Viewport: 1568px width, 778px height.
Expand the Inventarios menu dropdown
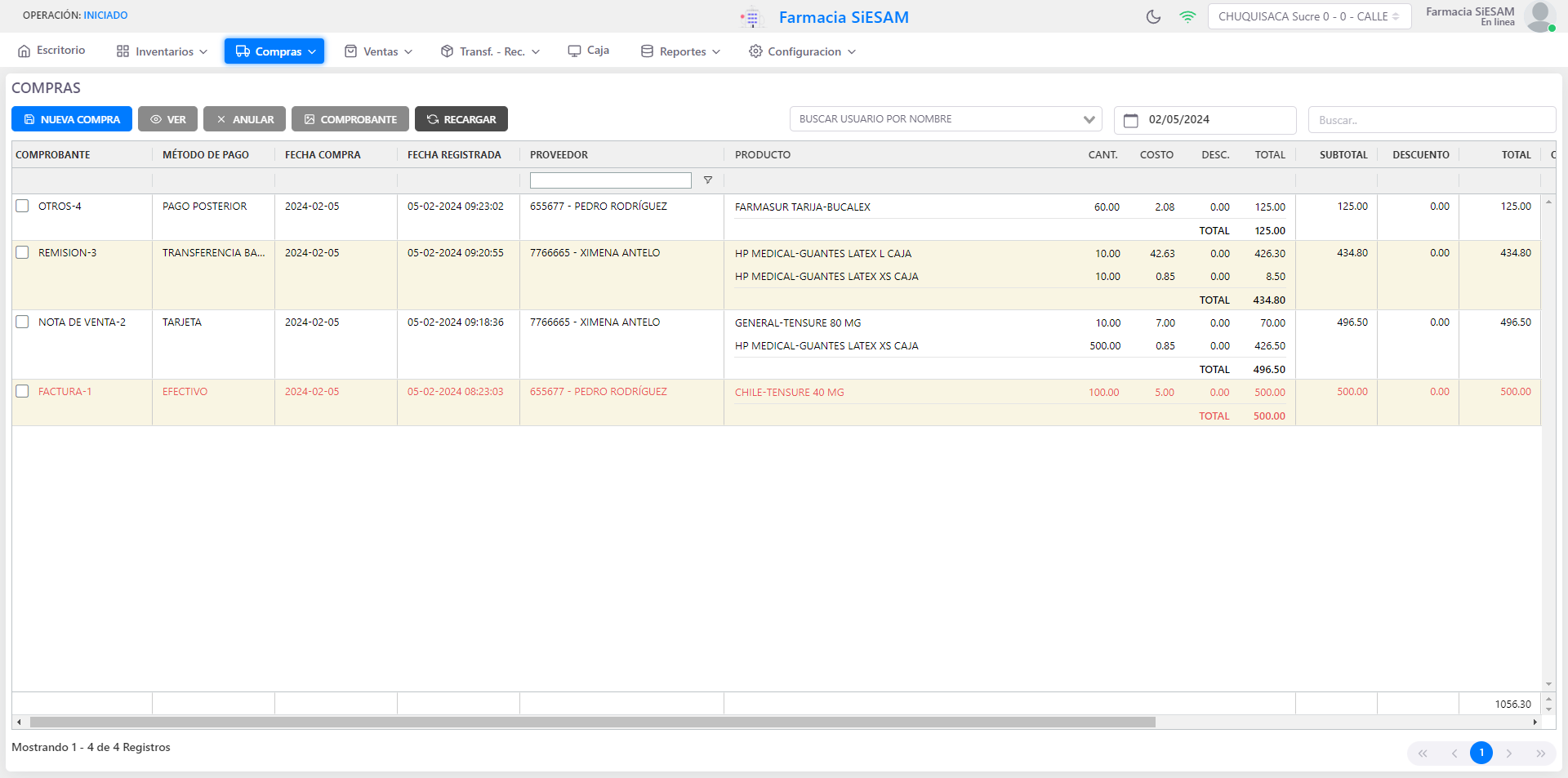coord(162,51)
